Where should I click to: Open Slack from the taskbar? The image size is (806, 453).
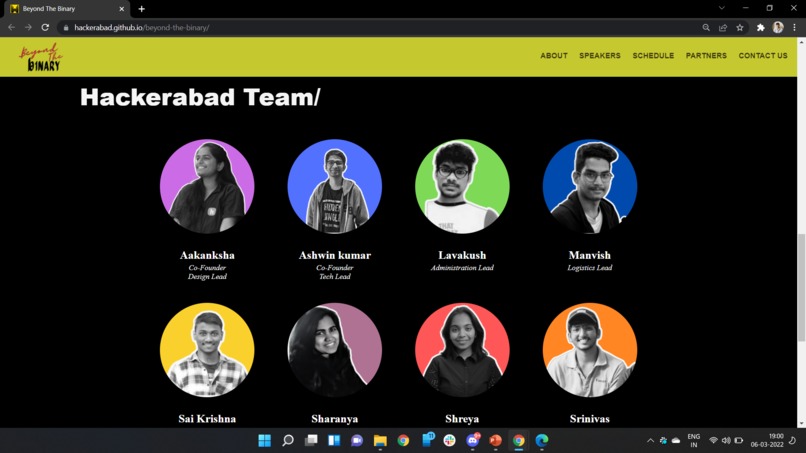[449, 440]
